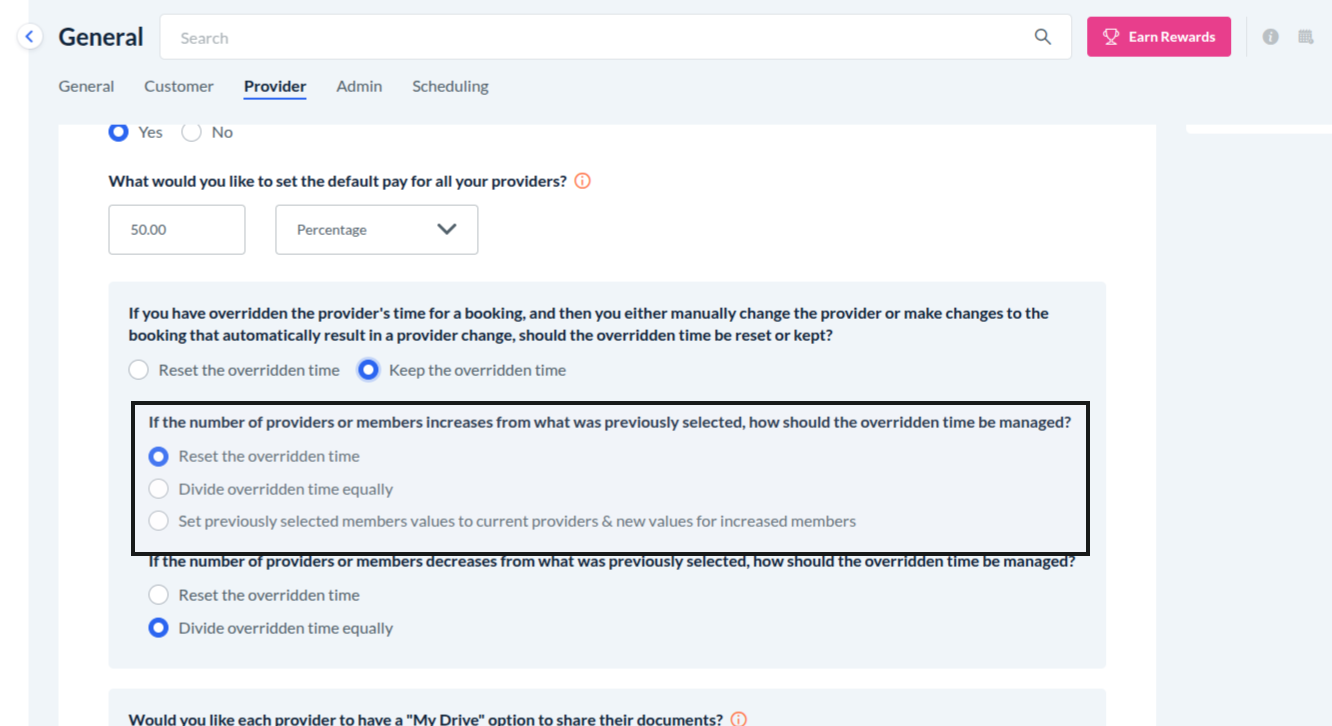Viewport: 1332px width, 726px height.
Task: Choose Keep the overridden time
Action: [x=369, y=370]
